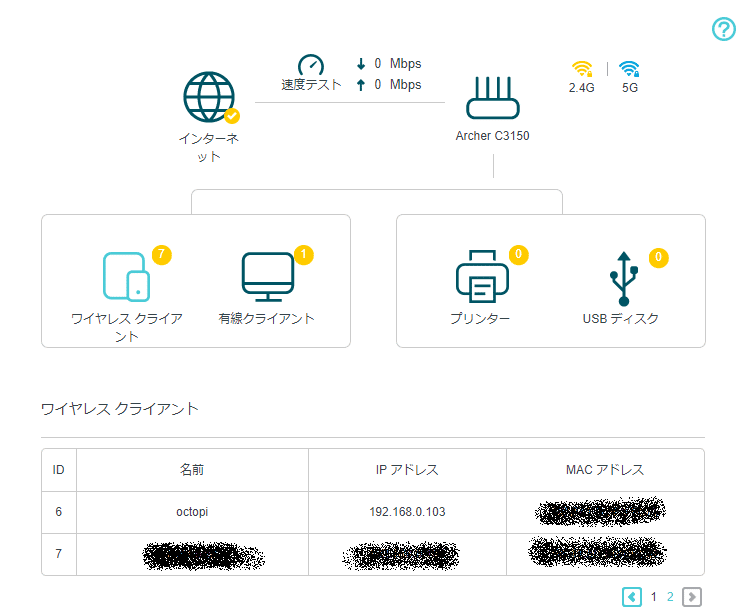Run the speed test gauge icon
The height and width of the screenshot is (608, 744).
click(311, 65)
